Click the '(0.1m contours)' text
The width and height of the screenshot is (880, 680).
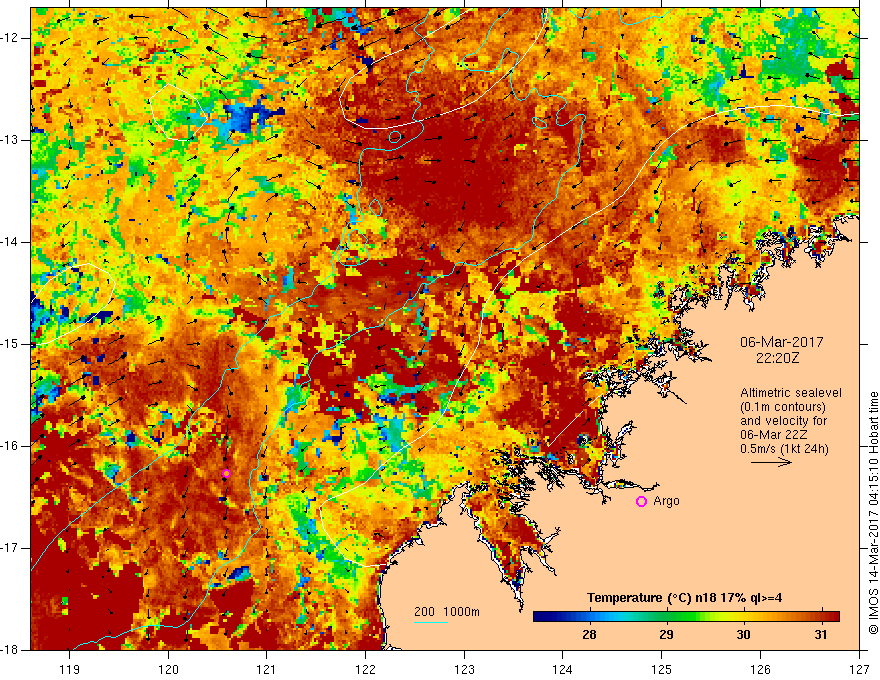click(783, 407)
